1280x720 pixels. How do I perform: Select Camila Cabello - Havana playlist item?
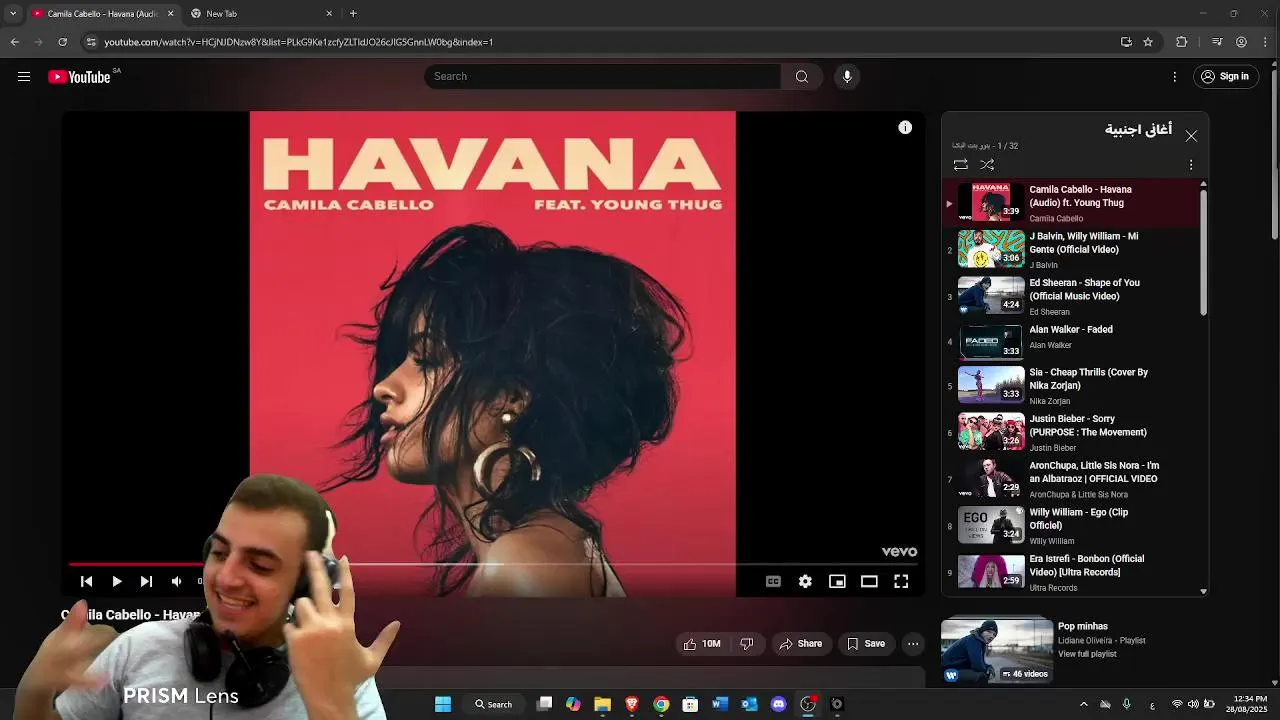click(1071, 202)
